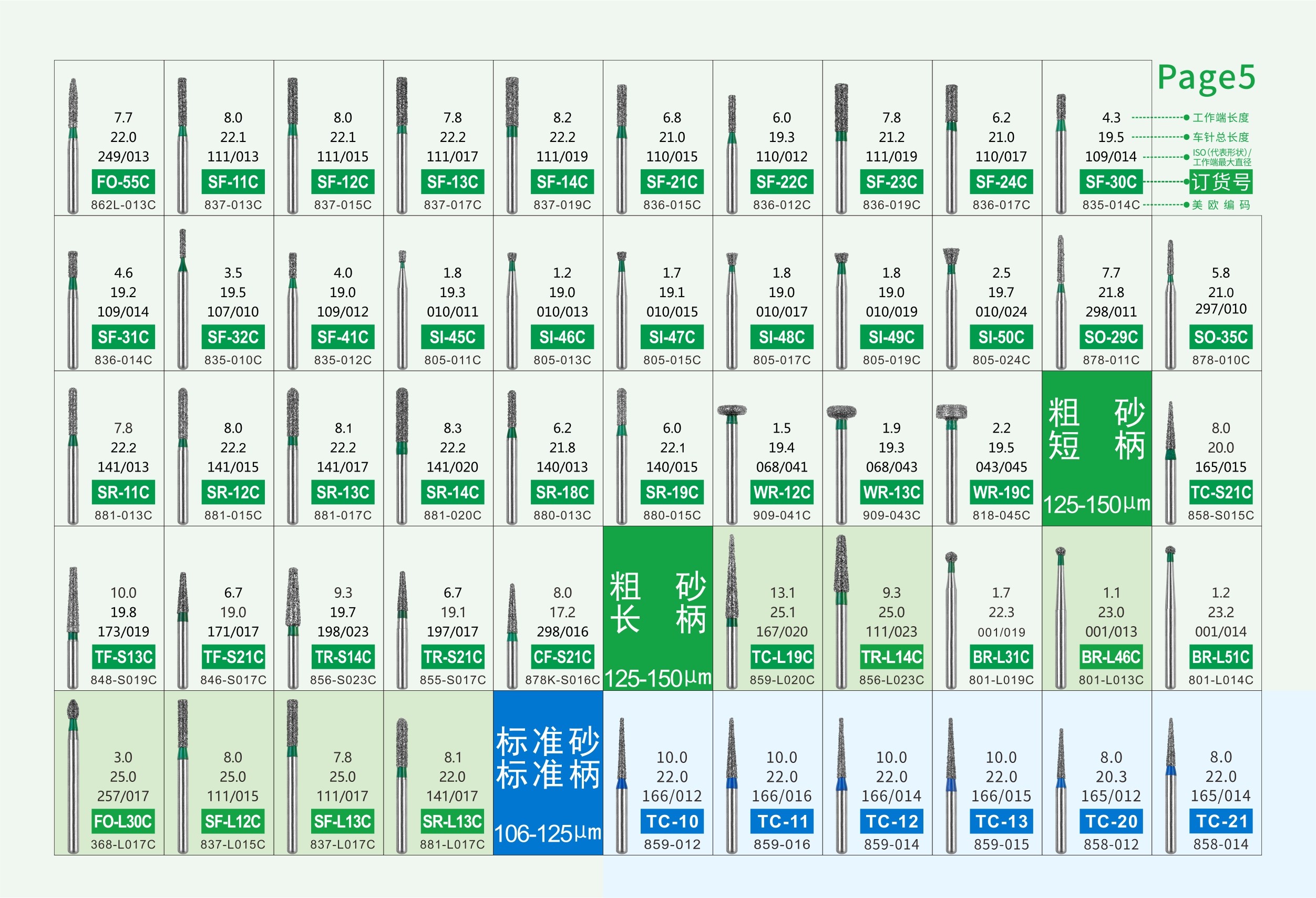Click the BR-L31C round bur image
1316x898 pixels.
coord(951,619)
